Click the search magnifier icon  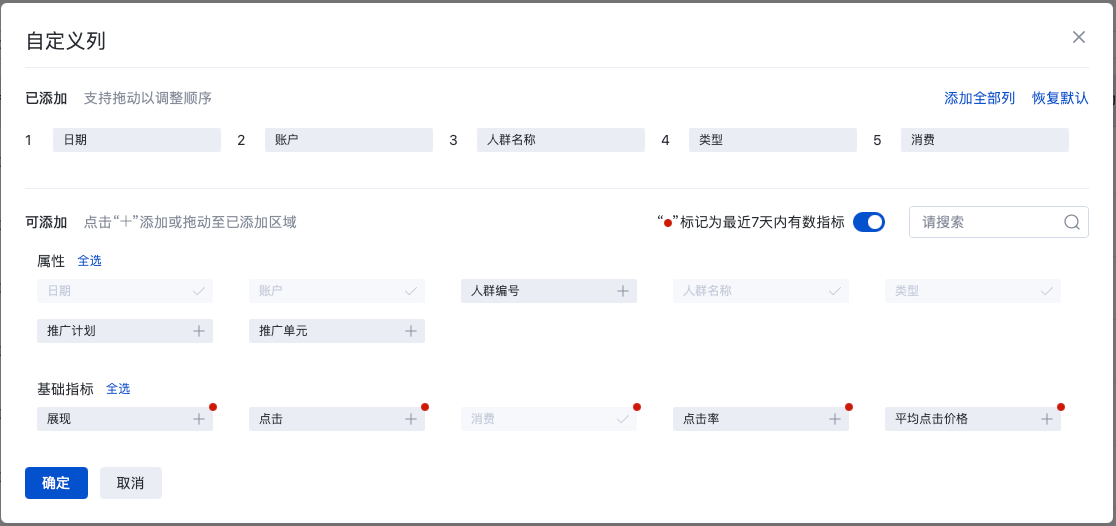click(1071, 222)
